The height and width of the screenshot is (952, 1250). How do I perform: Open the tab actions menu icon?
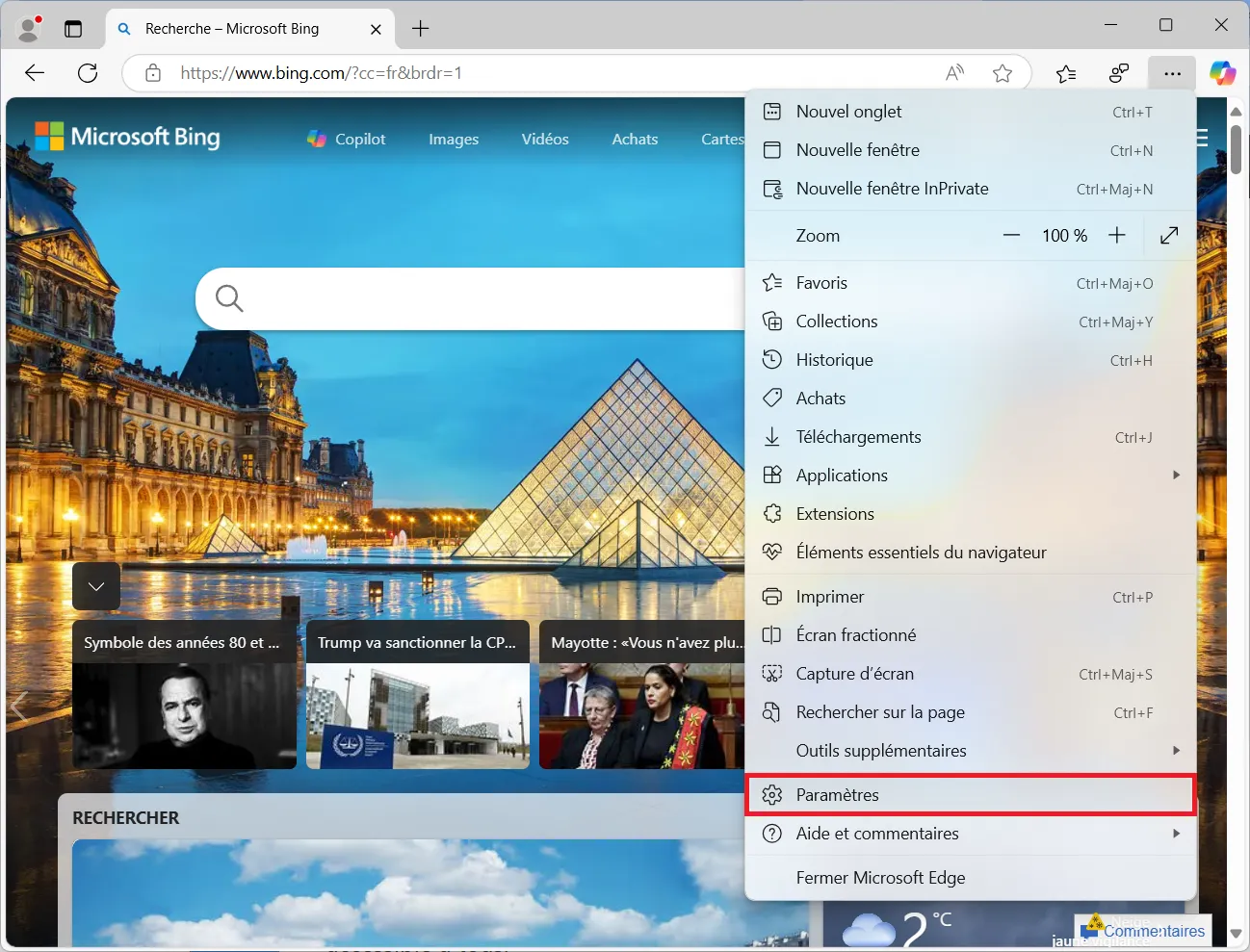click(x=73, y=29)
